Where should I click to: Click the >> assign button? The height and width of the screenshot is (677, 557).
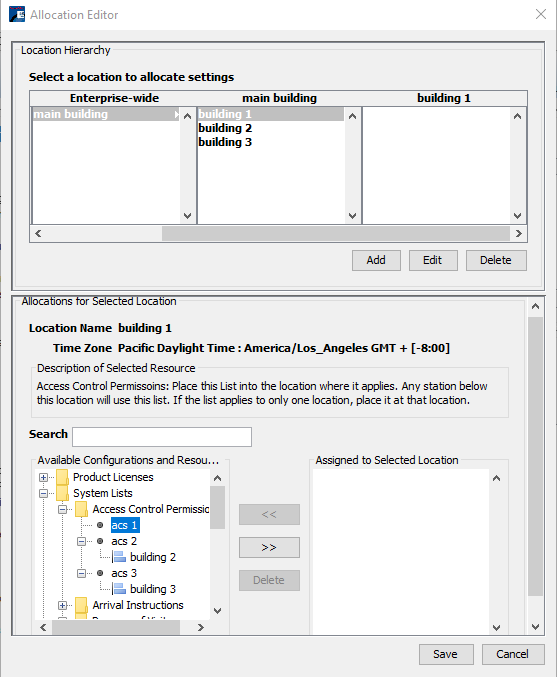tap(269, 547)
